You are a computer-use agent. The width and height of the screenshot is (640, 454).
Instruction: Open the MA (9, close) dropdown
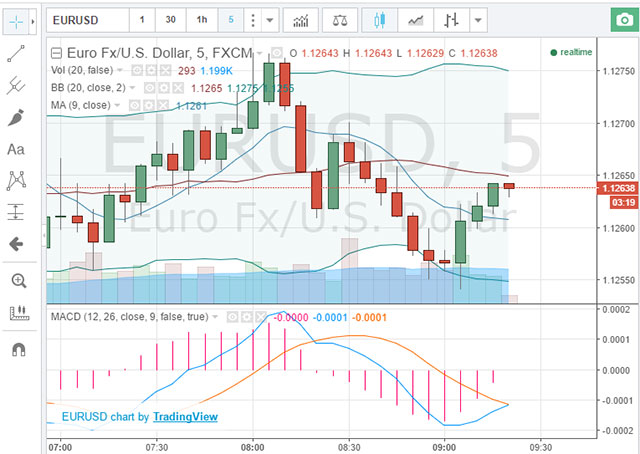[117, 105]
